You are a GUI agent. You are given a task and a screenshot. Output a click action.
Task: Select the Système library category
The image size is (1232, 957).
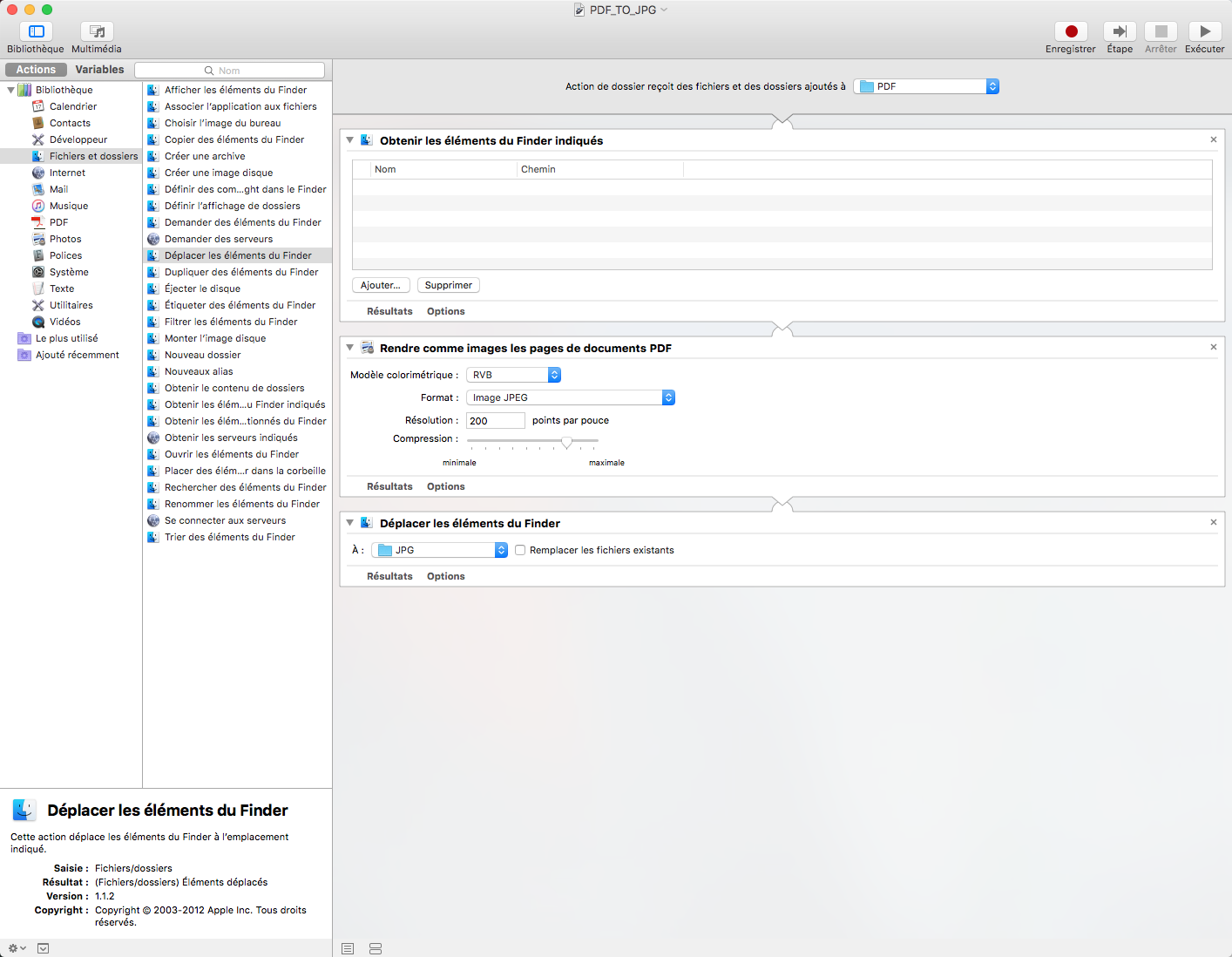[x=69, y=272]
